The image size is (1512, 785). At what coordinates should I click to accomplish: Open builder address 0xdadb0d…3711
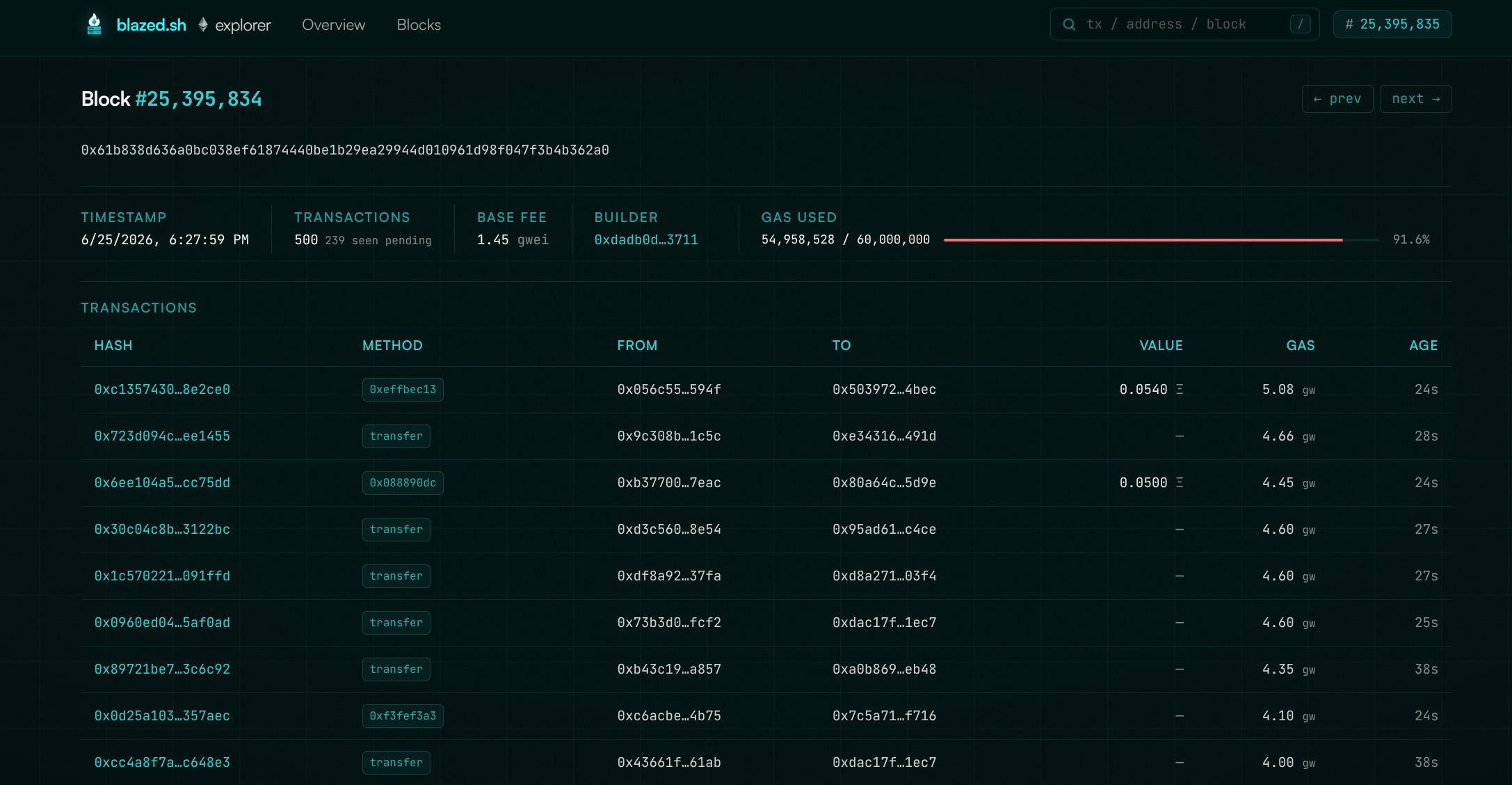(x=646, y=240)
